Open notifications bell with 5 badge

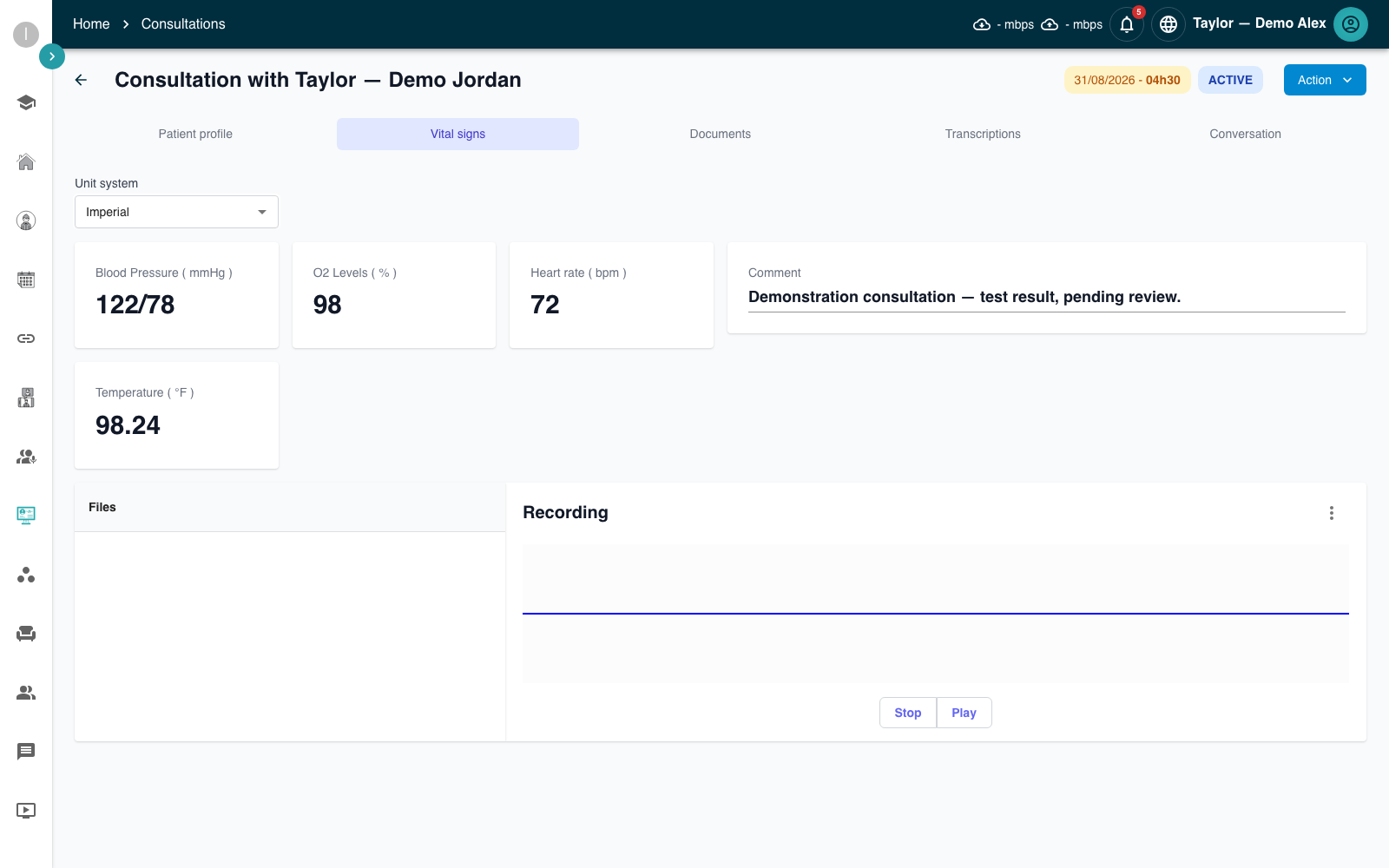click(x=1127, y=24)
